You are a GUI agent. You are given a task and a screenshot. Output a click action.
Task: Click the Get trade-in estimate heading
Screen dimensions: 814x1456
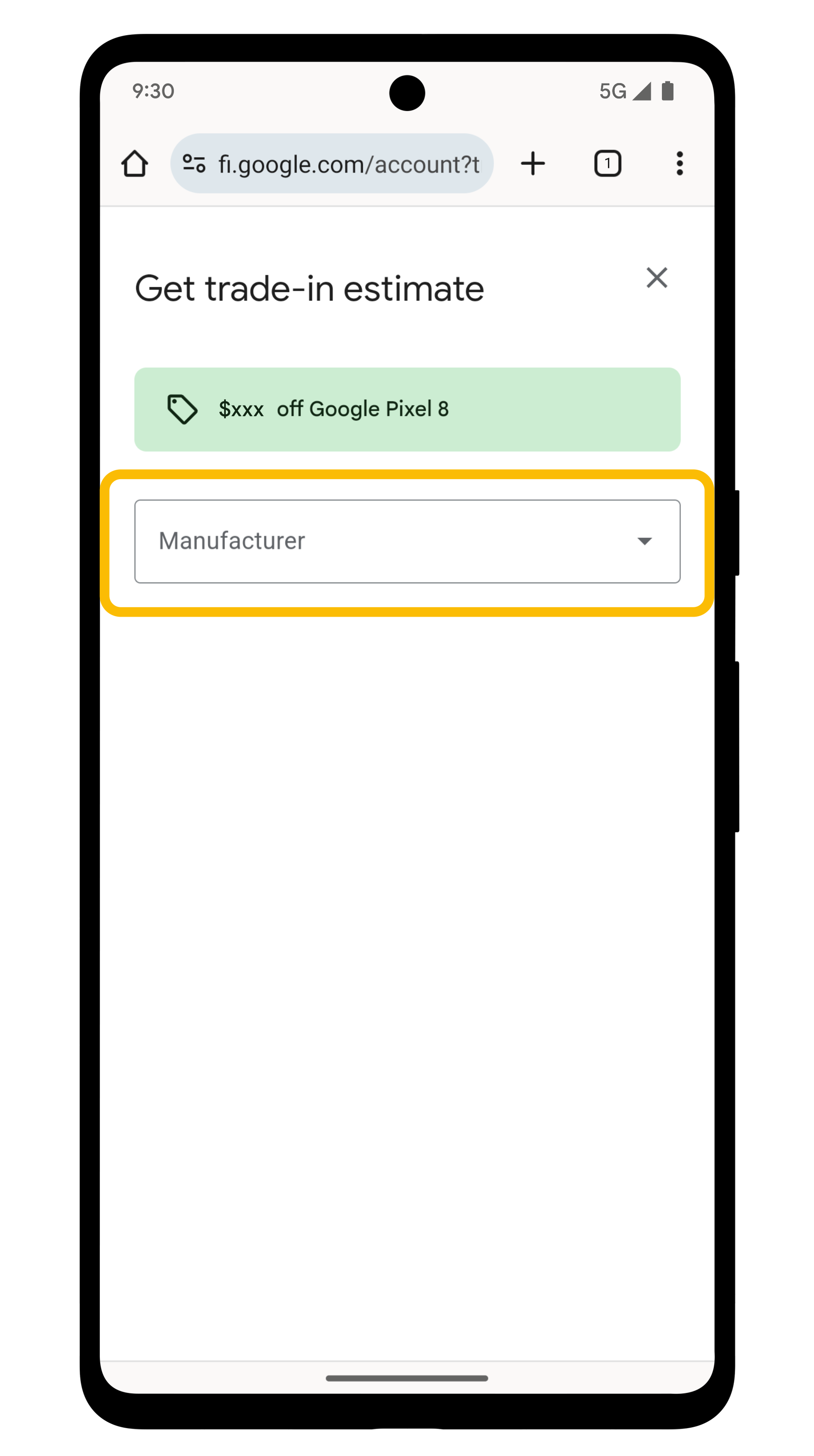pyautogui.click(x=309, y=289)
